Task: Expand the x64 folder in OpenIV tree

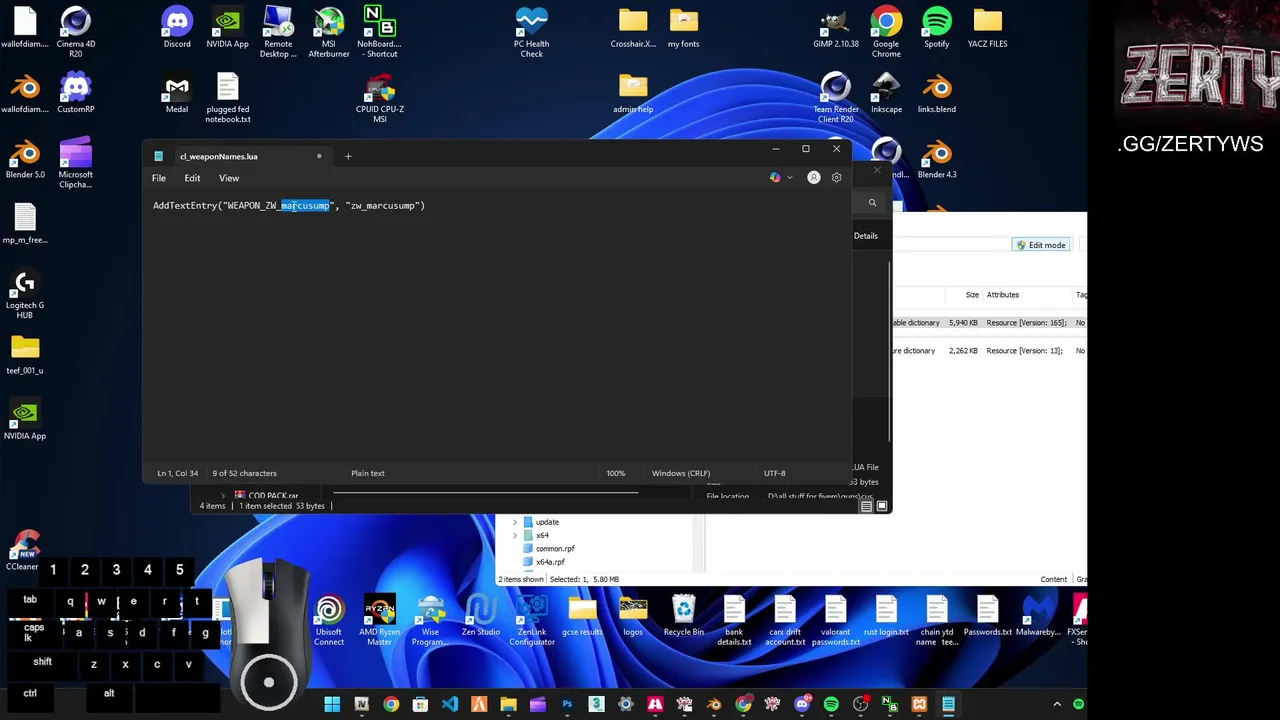Action: point(515,535)
